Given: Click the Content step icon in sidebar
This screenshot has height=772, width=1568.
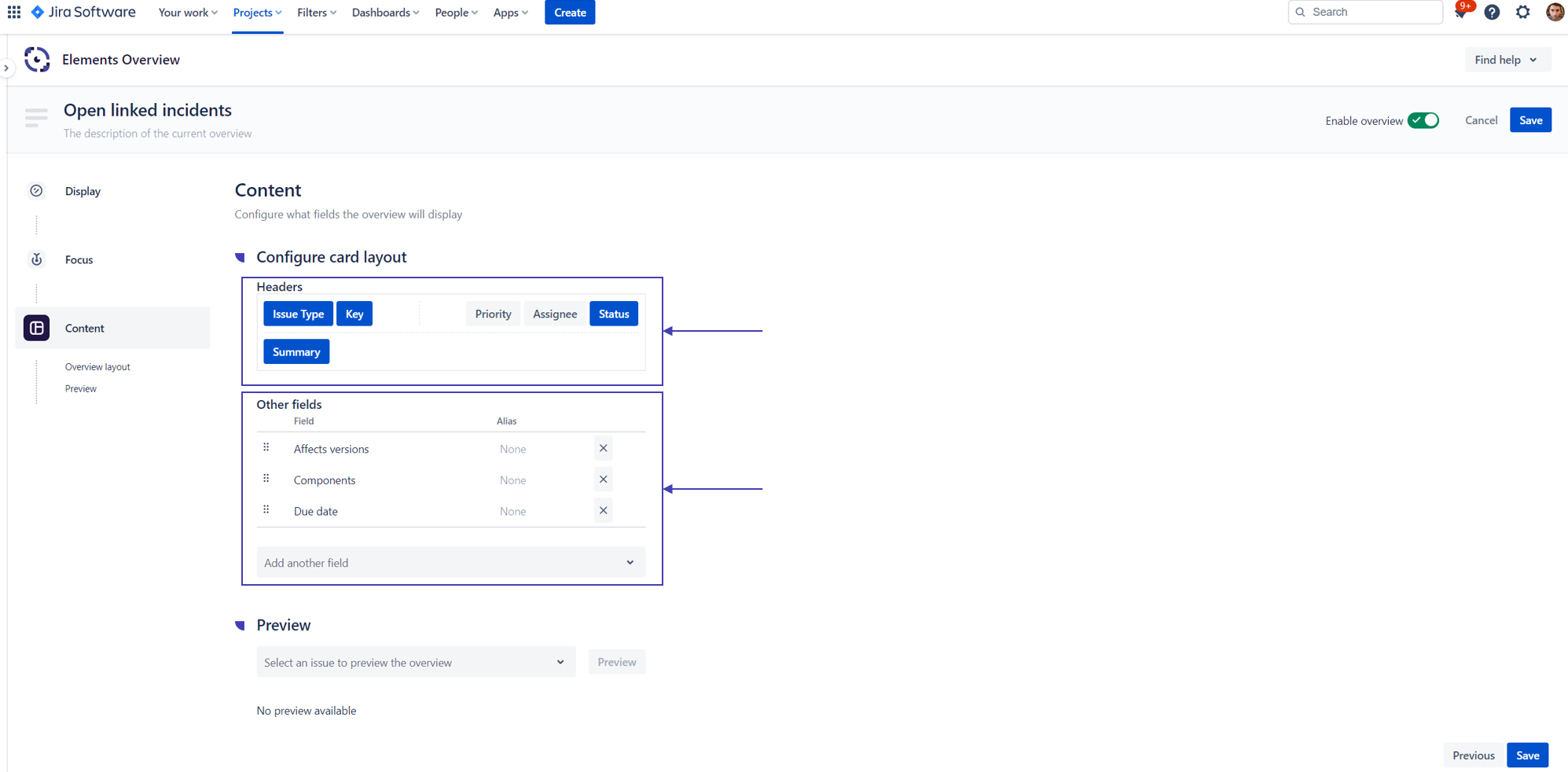Looking at the screenshot, I should (x=36, y=328).
